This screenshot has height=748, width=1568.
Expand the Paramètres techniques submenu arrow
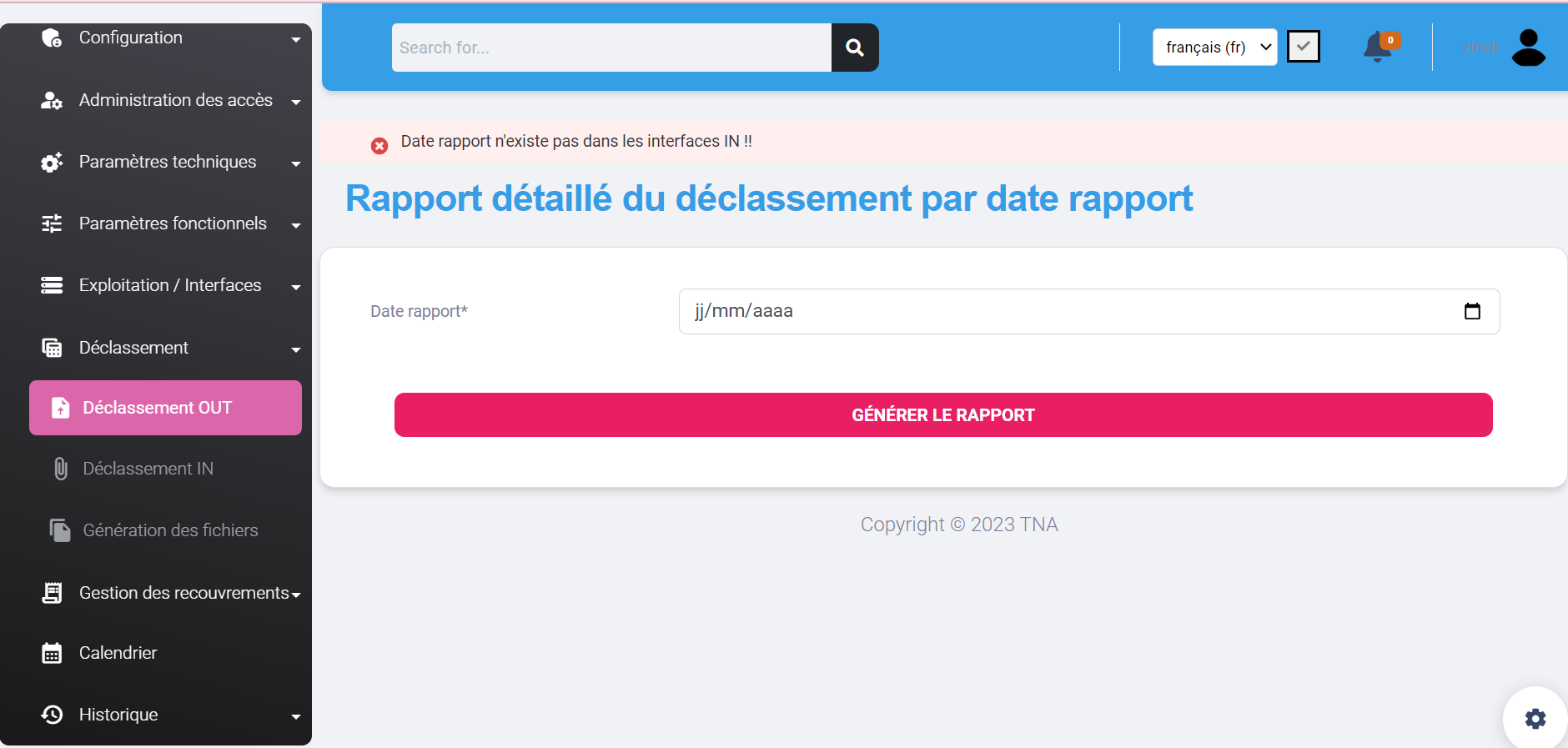[x=296, y=163]
